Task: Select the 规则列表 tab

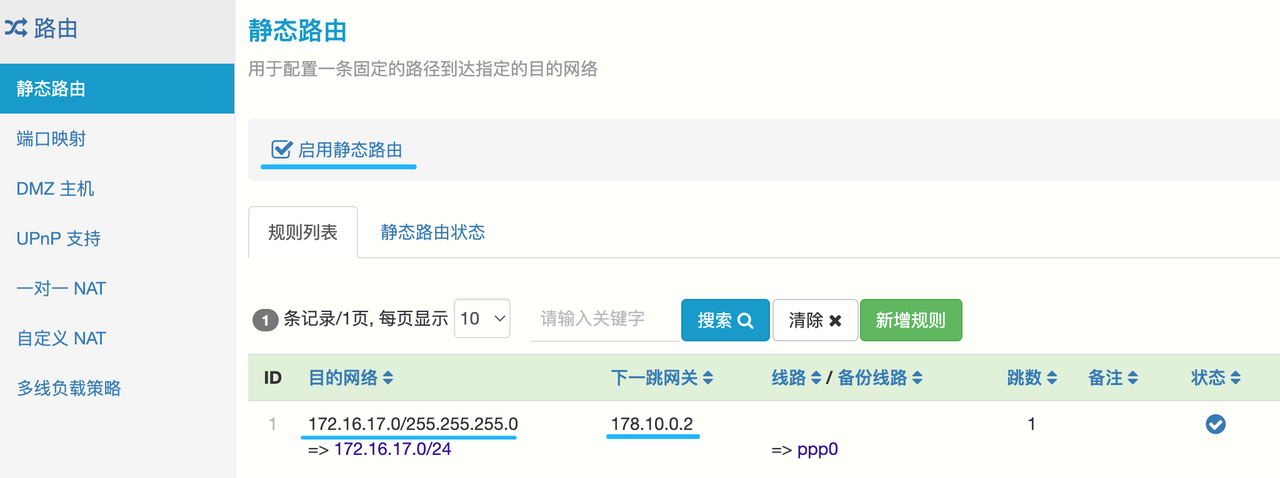Action: [303, 232]
